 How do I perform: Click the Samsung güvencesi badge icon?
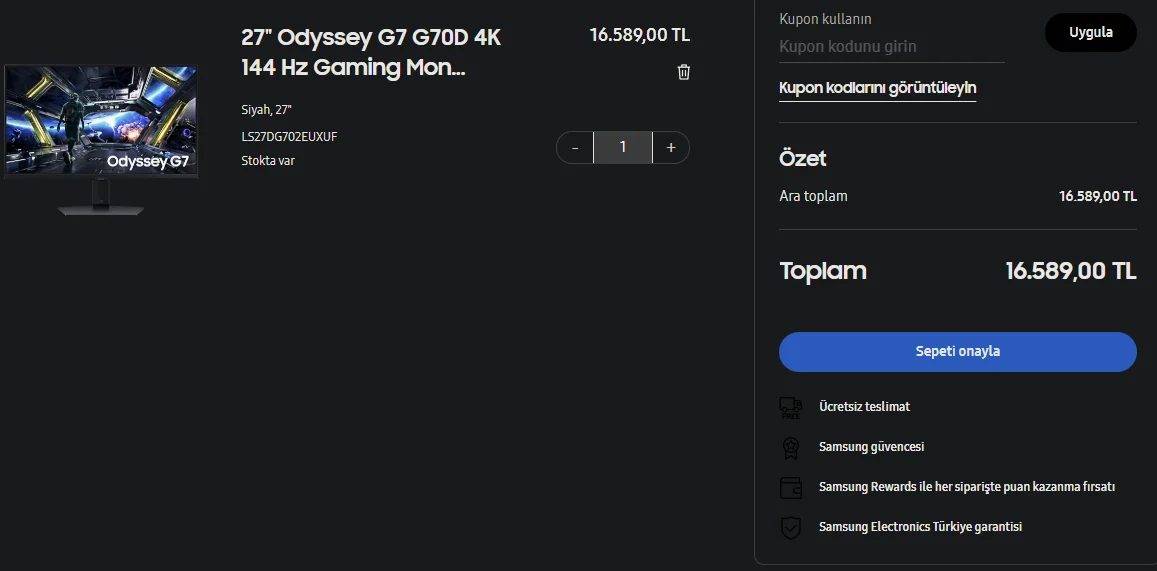790,447
